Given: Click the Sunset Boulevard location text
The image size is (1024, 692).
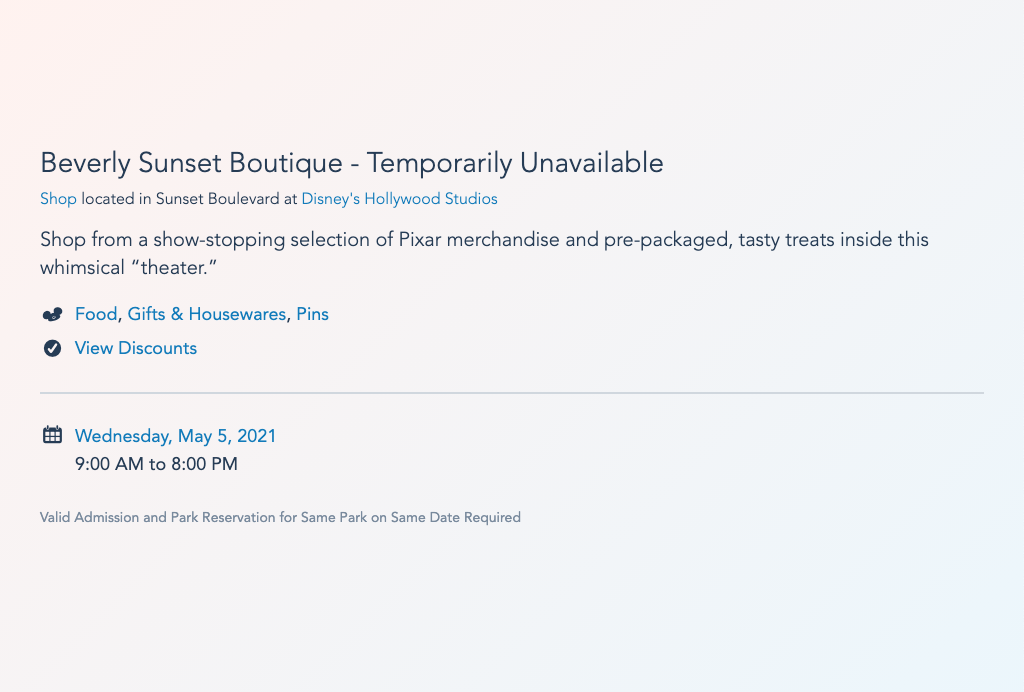Looking at the screenshot, I should (x=219, y=199).
